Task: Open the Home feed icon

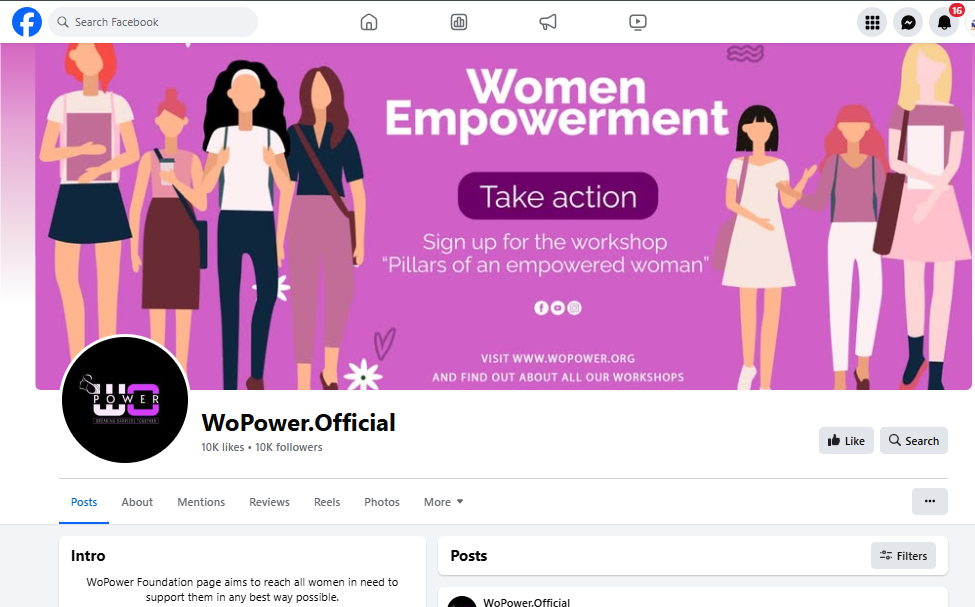Action: (369, 22)
